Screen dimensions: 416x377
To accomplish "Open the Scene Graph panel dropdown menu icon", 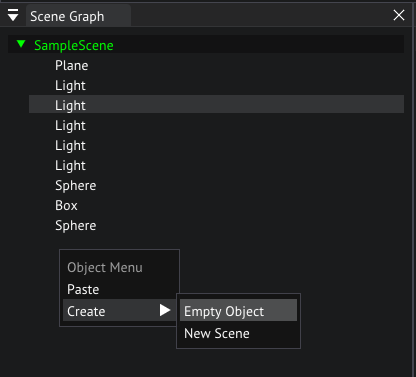I will click(x=13, y=15).
